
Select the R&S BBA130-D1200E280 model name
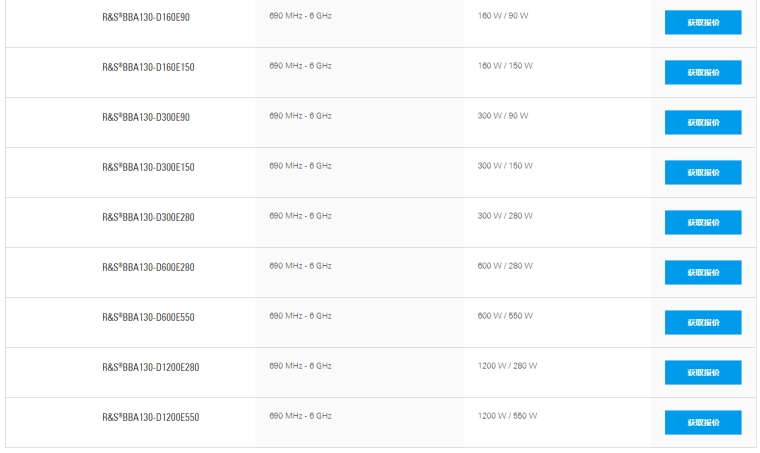[150, 367]
